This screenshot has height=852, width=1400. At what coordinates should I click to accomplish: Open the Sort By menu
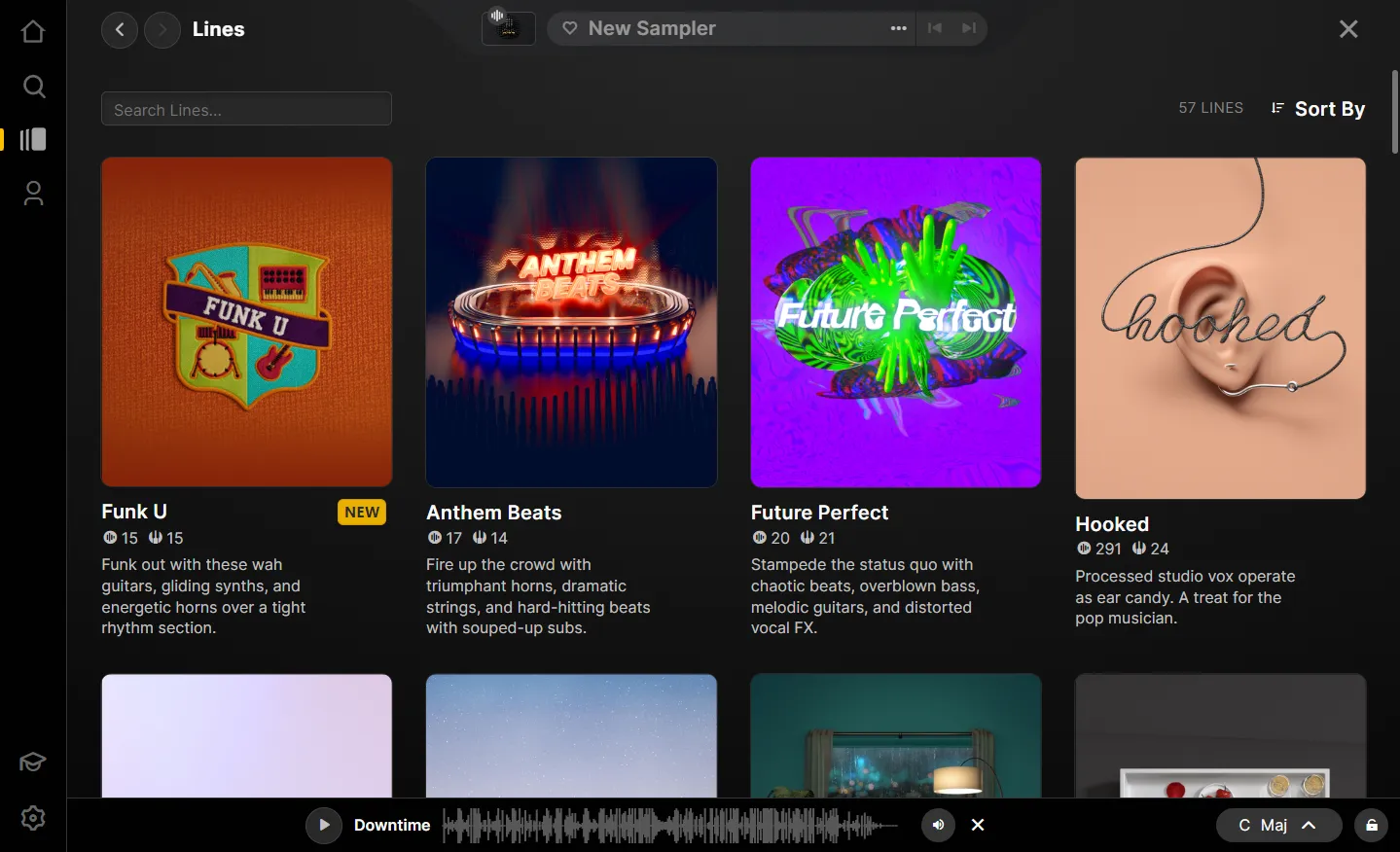(1318, 109)
